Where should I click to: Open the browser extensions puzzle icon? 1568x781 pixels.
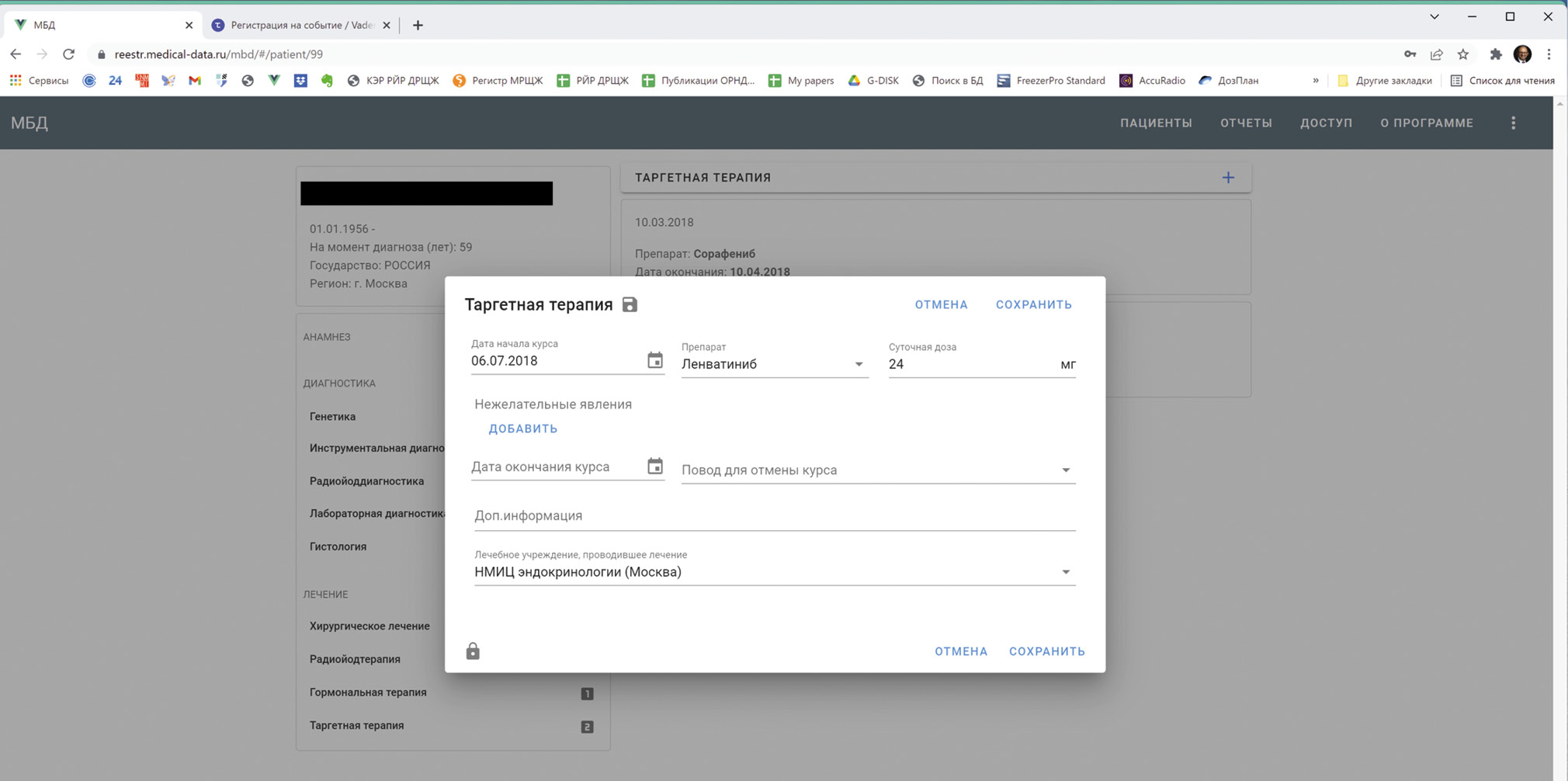(x=1495, y=54)
